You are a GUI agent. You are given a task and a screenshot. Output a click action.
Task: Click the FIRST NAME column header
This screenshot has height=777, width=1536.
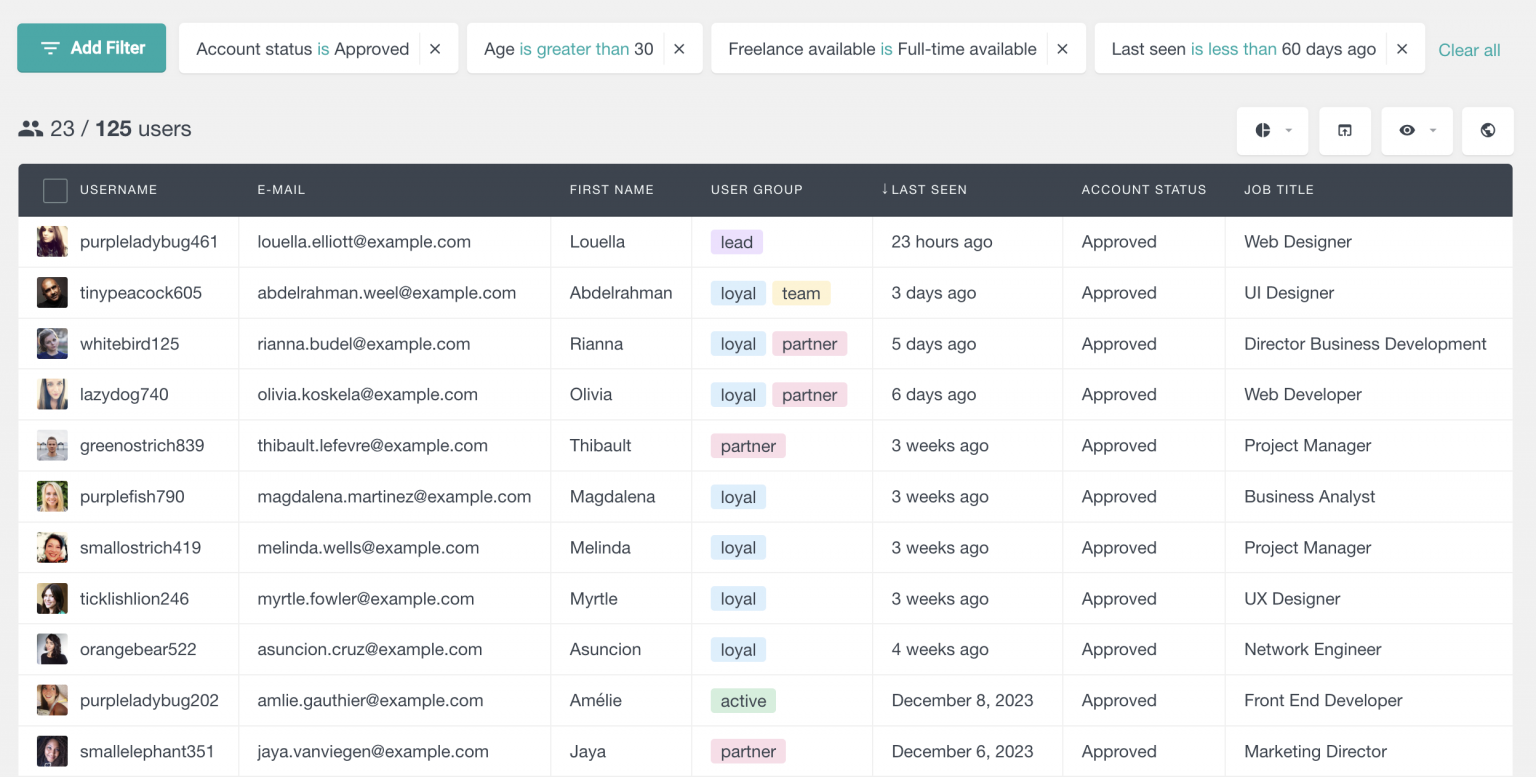pos(611,190)
